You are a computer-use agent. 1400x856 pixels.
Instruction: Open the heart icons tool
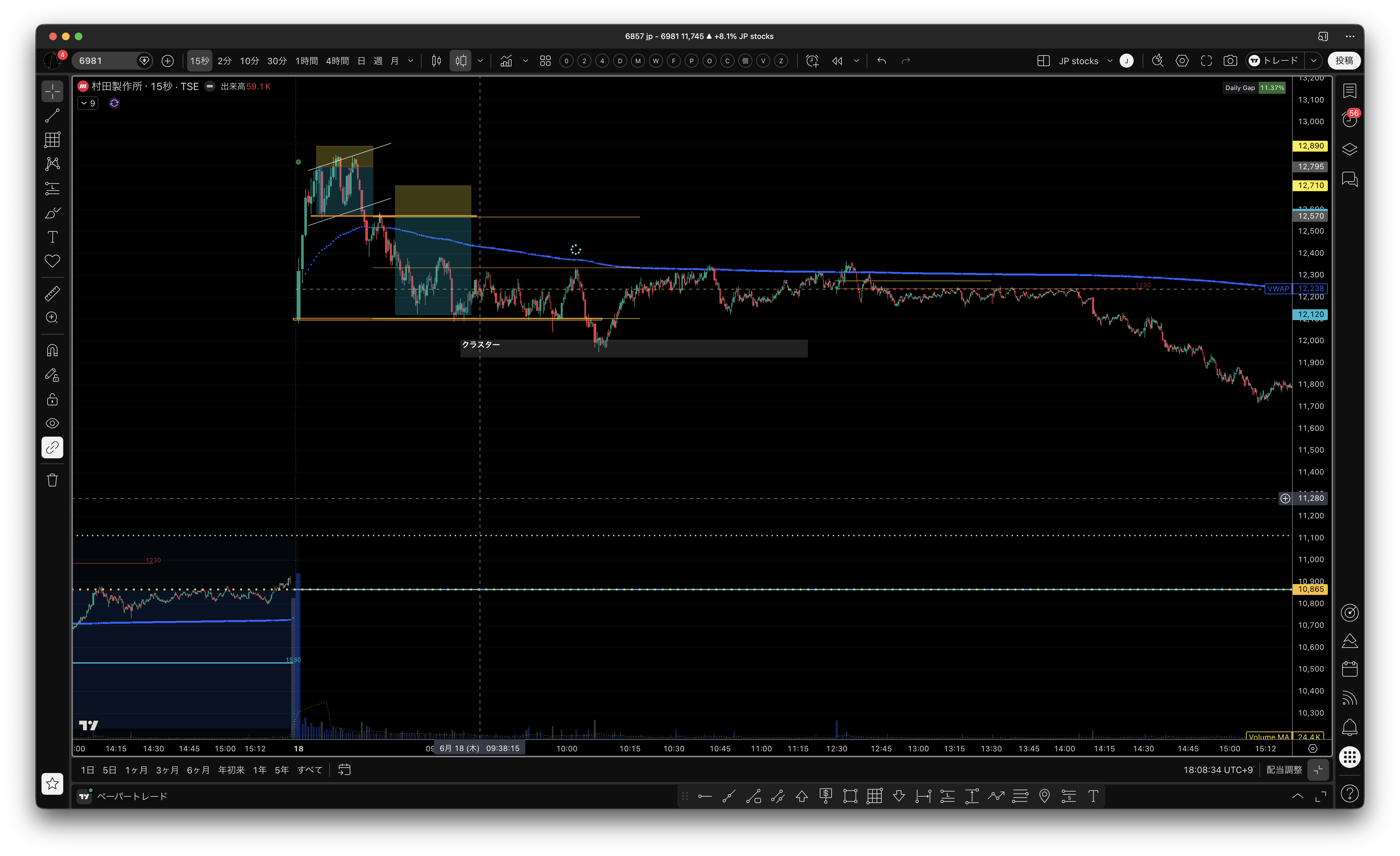click(52, 261)
